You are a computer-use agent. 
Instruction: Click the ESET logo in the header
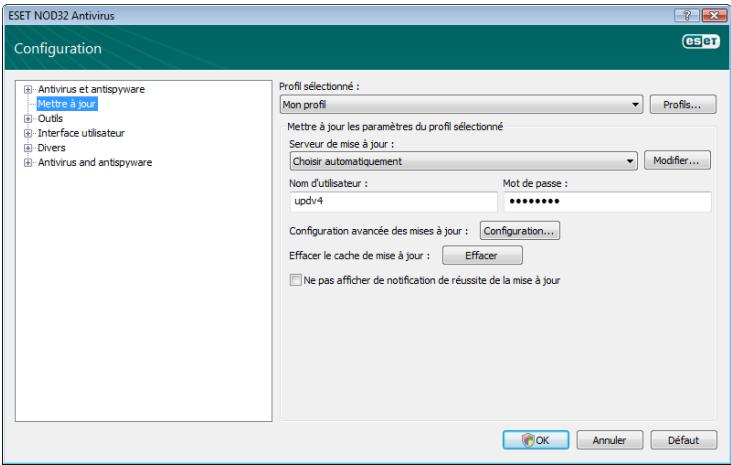701,42
